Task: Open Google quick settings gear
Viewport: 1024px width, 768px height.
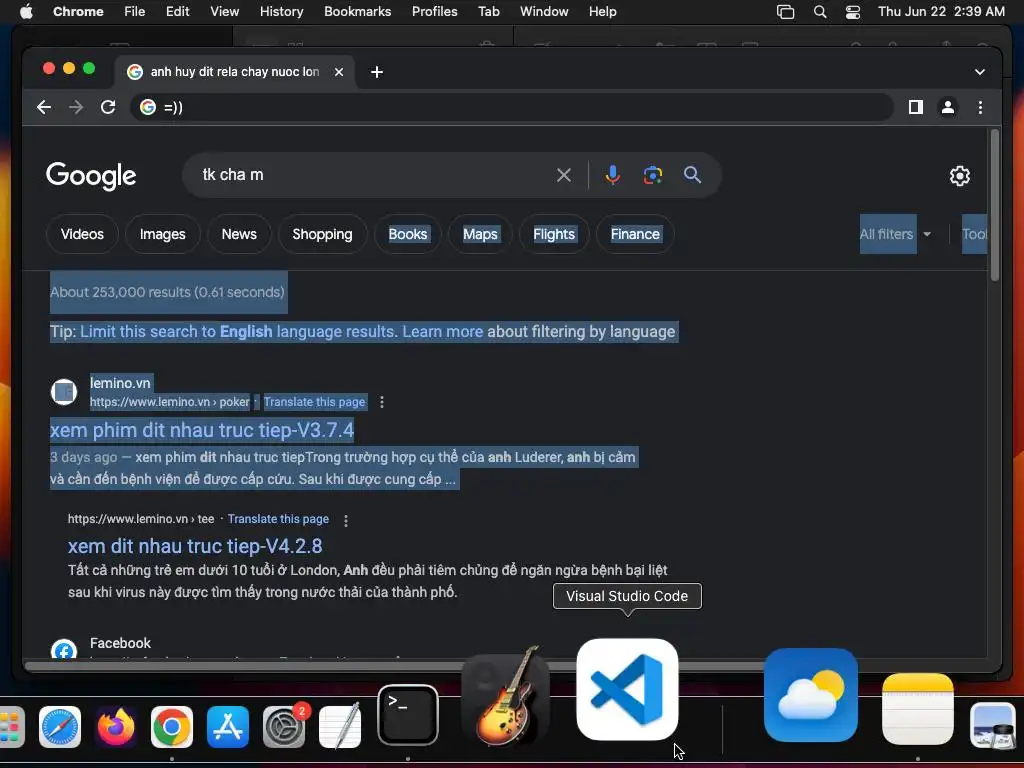Action: (x=959, y=176)
